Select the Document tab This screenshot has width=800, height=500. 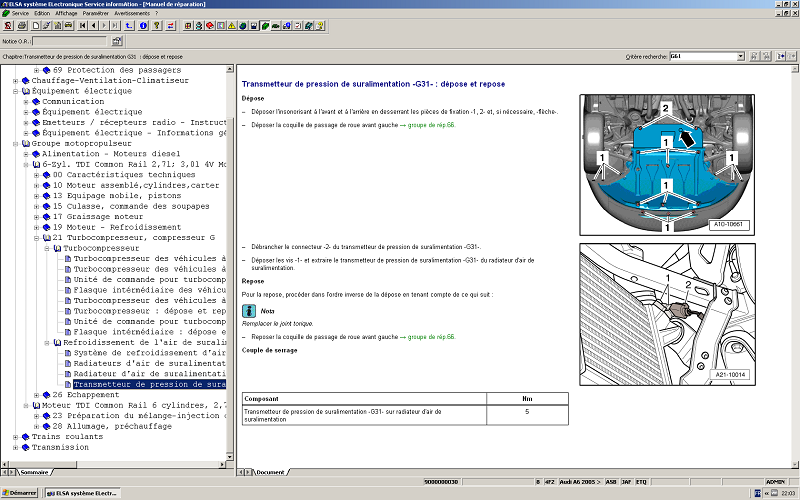tap(270, 472)
